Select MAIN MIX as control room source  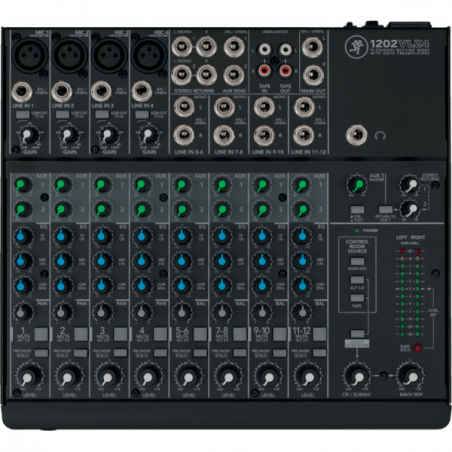357,261
